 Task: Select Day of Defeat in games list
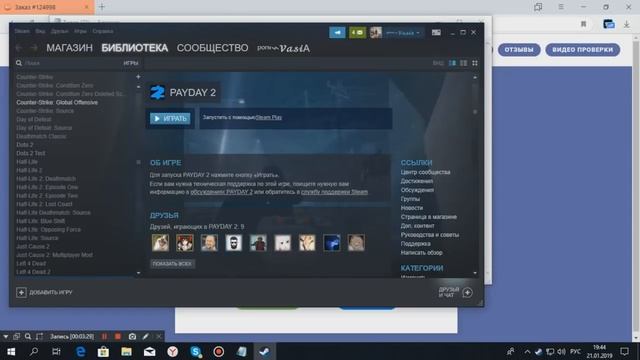point(34,119)
